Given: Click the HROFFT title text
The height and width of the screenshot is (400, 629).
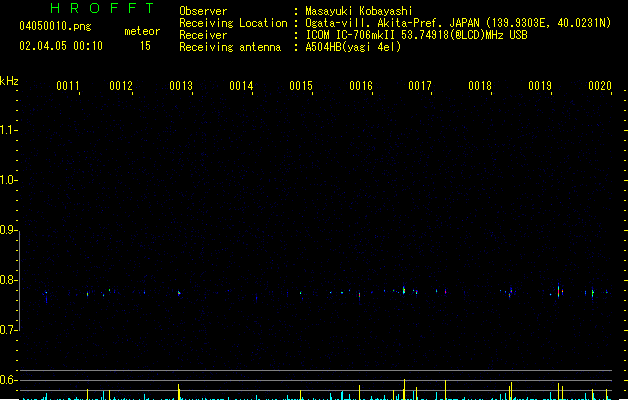Looking at the screenshot, I should click(103, 8).
